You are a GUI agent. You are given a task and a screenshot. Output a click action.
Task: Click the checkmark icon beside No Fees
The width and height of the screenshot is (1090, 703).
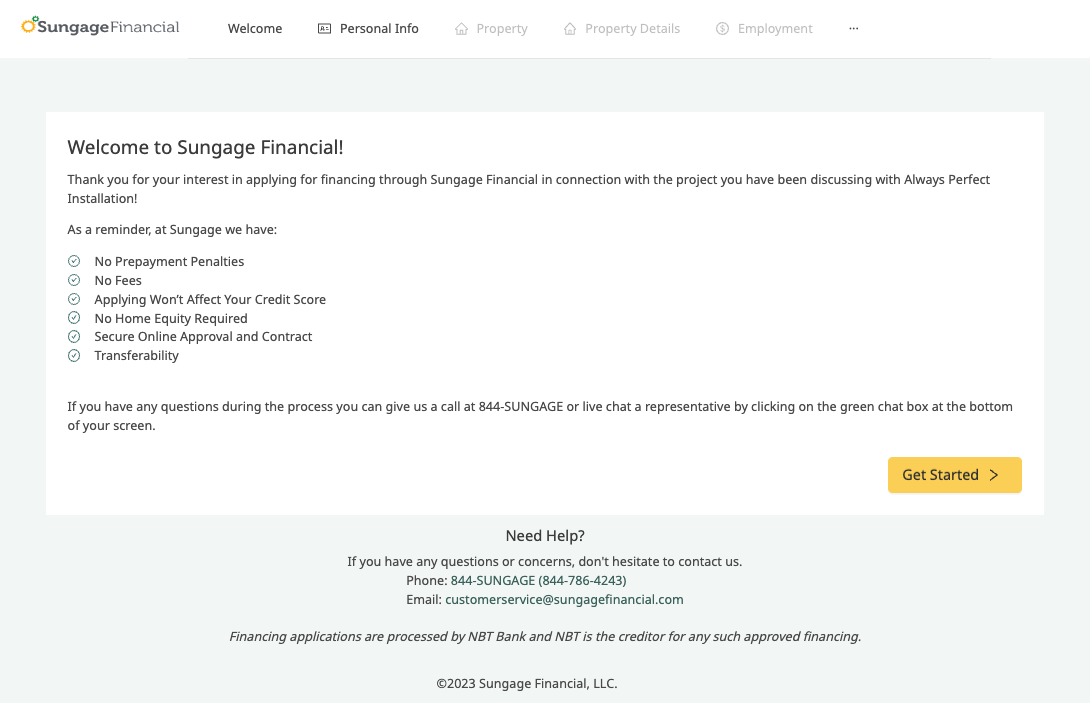click(74, 280)
